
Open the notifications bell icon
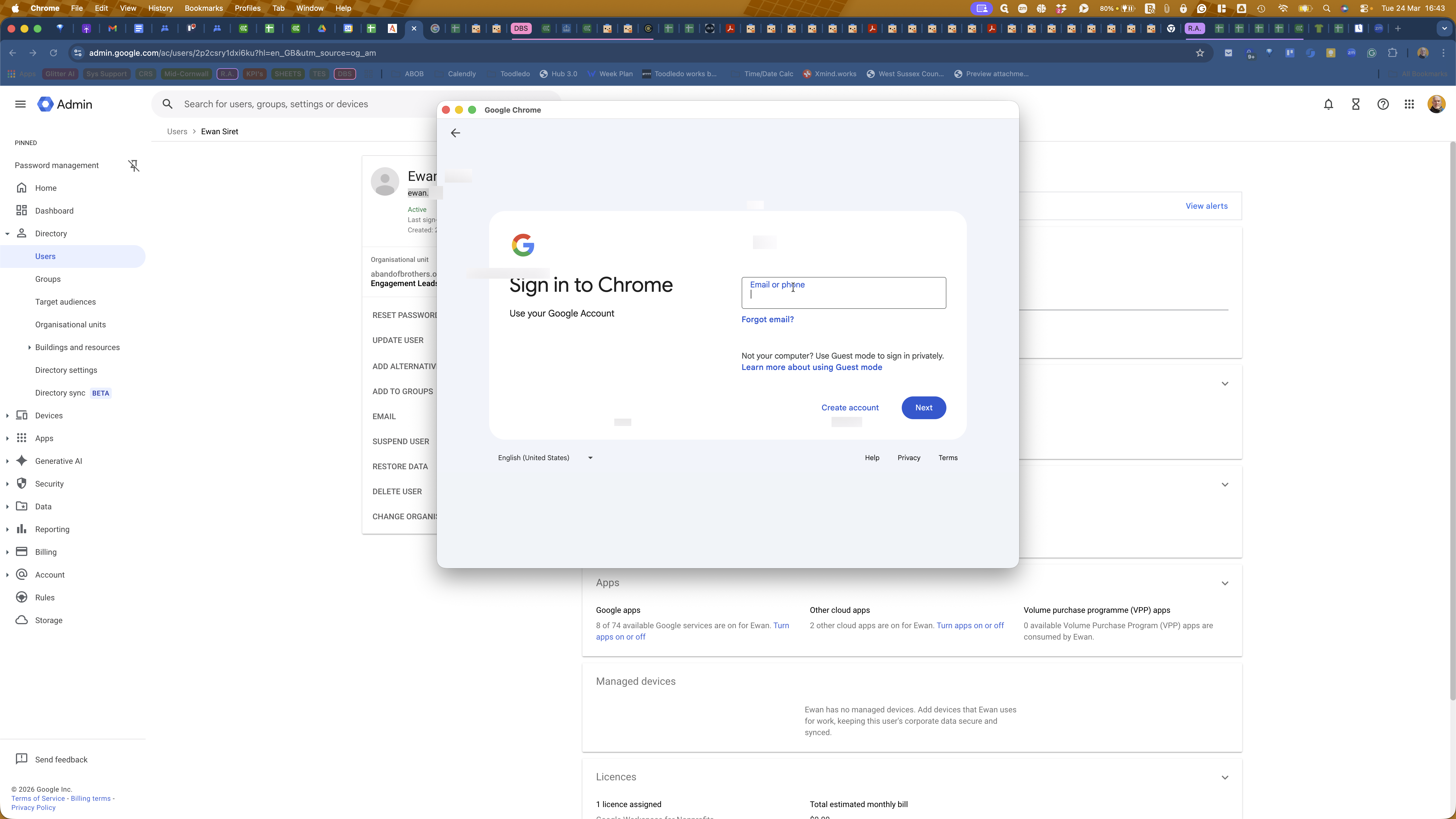(1328, 104)
